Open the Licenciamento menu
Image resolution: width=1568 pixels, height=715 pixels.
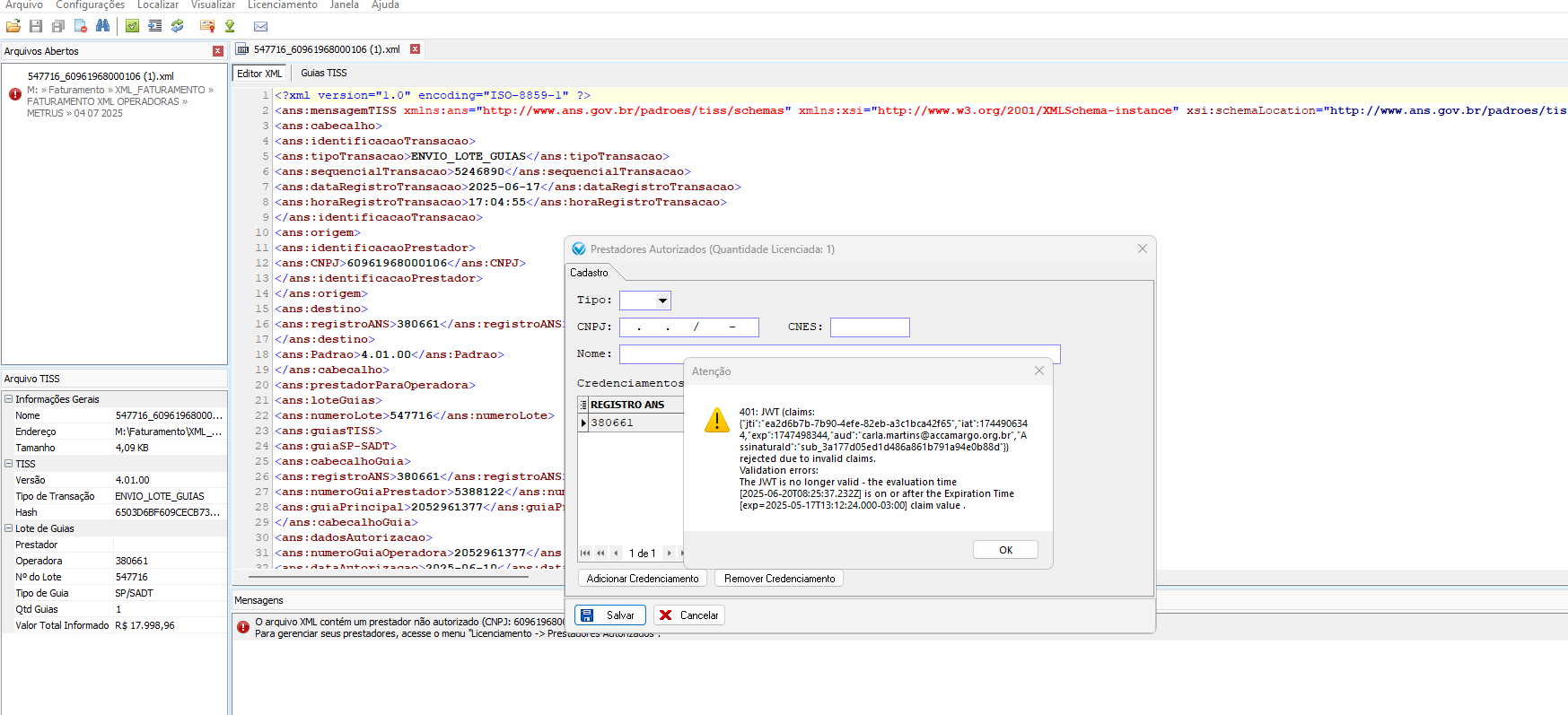point(283,5)
